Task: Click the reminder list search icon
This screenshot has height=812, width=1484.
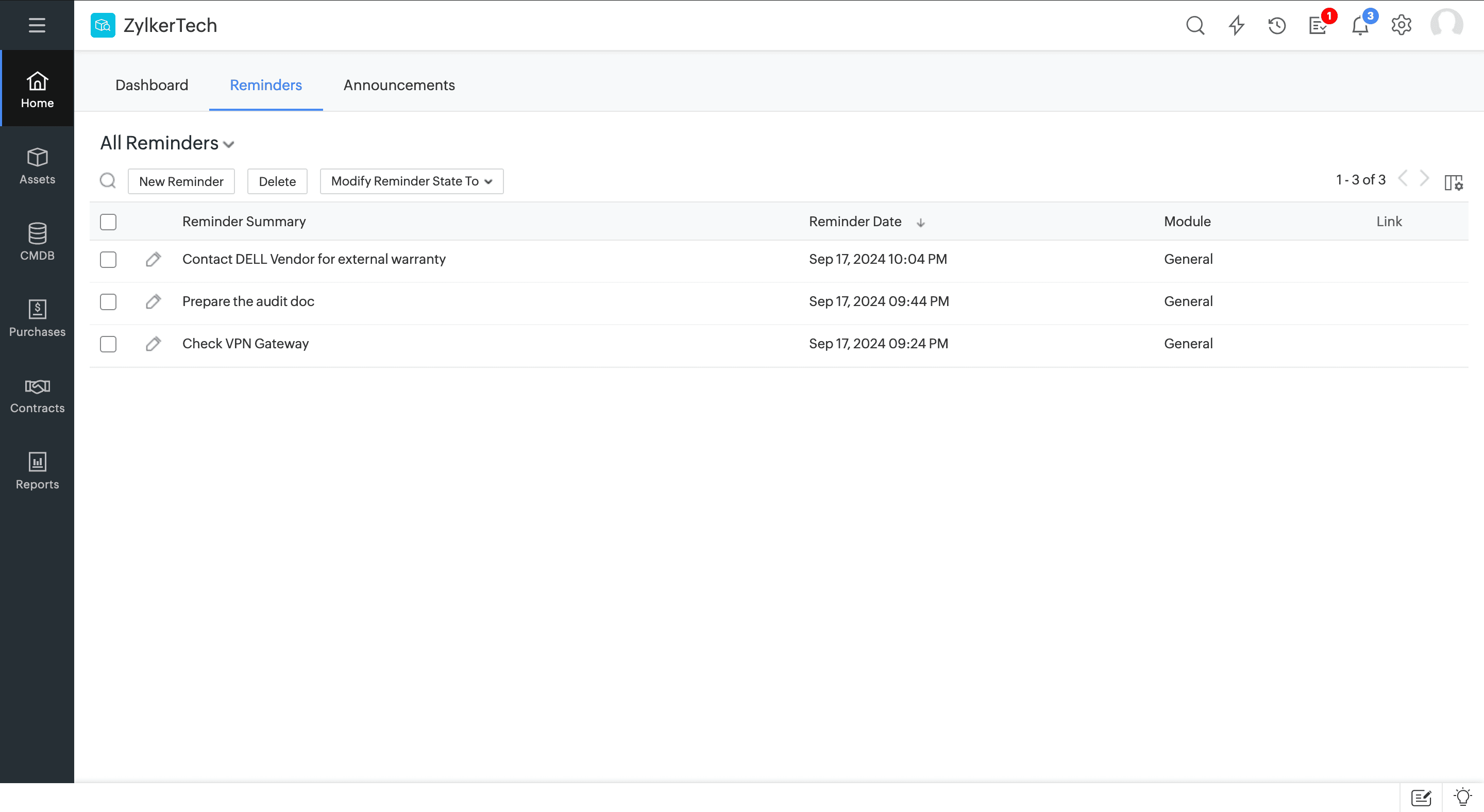Action: tap(108, 181)
